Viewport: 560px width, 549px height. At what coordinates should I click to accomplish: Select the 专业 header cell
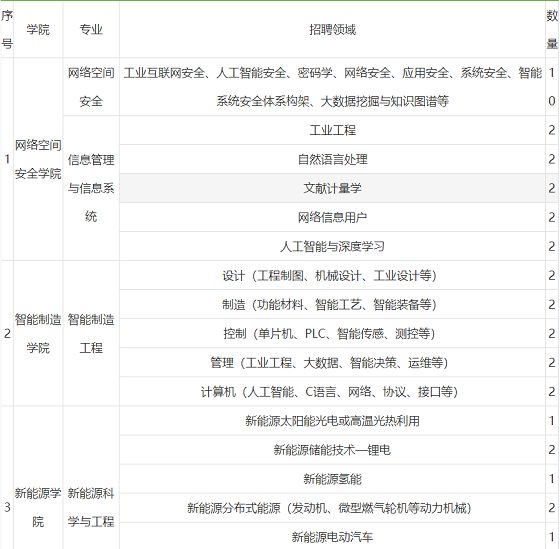tap(91, 29)
